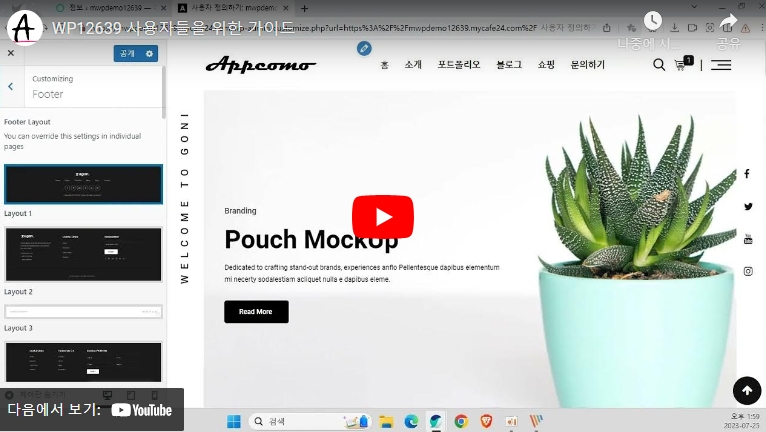Screen dimensions: 766x432
Task: Click the Branding category label
Action: [240, 211]
